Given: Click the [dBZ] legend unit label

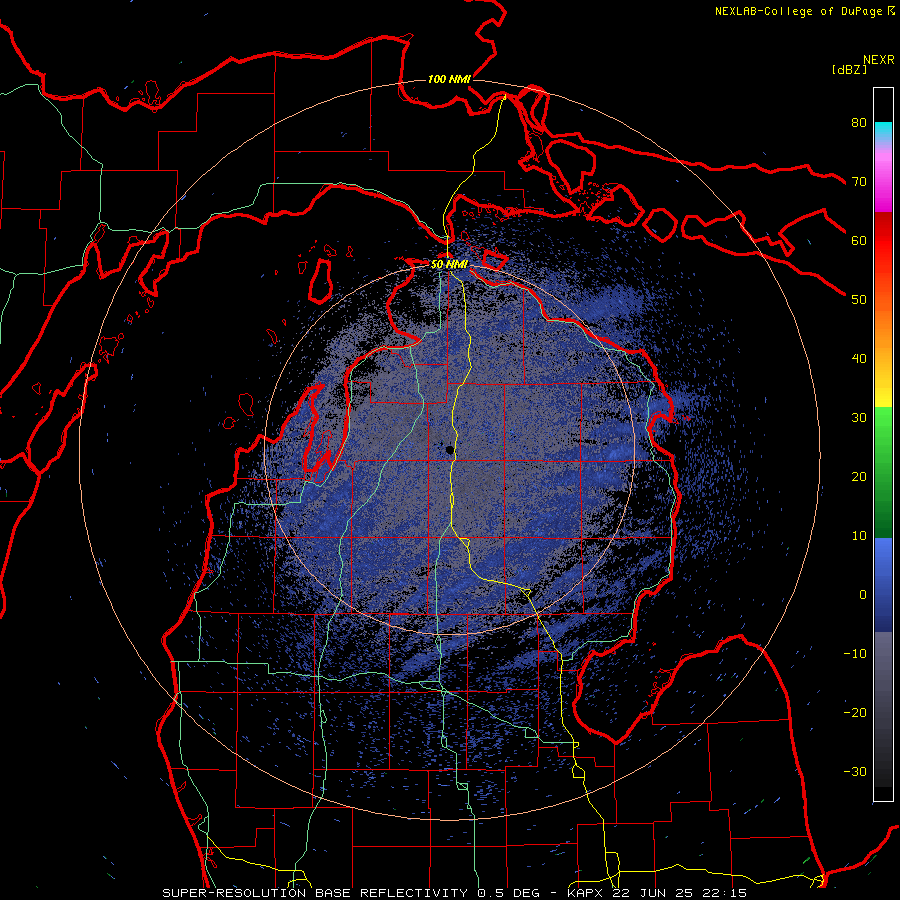Looking at the screenshot, I should point(849,69).
